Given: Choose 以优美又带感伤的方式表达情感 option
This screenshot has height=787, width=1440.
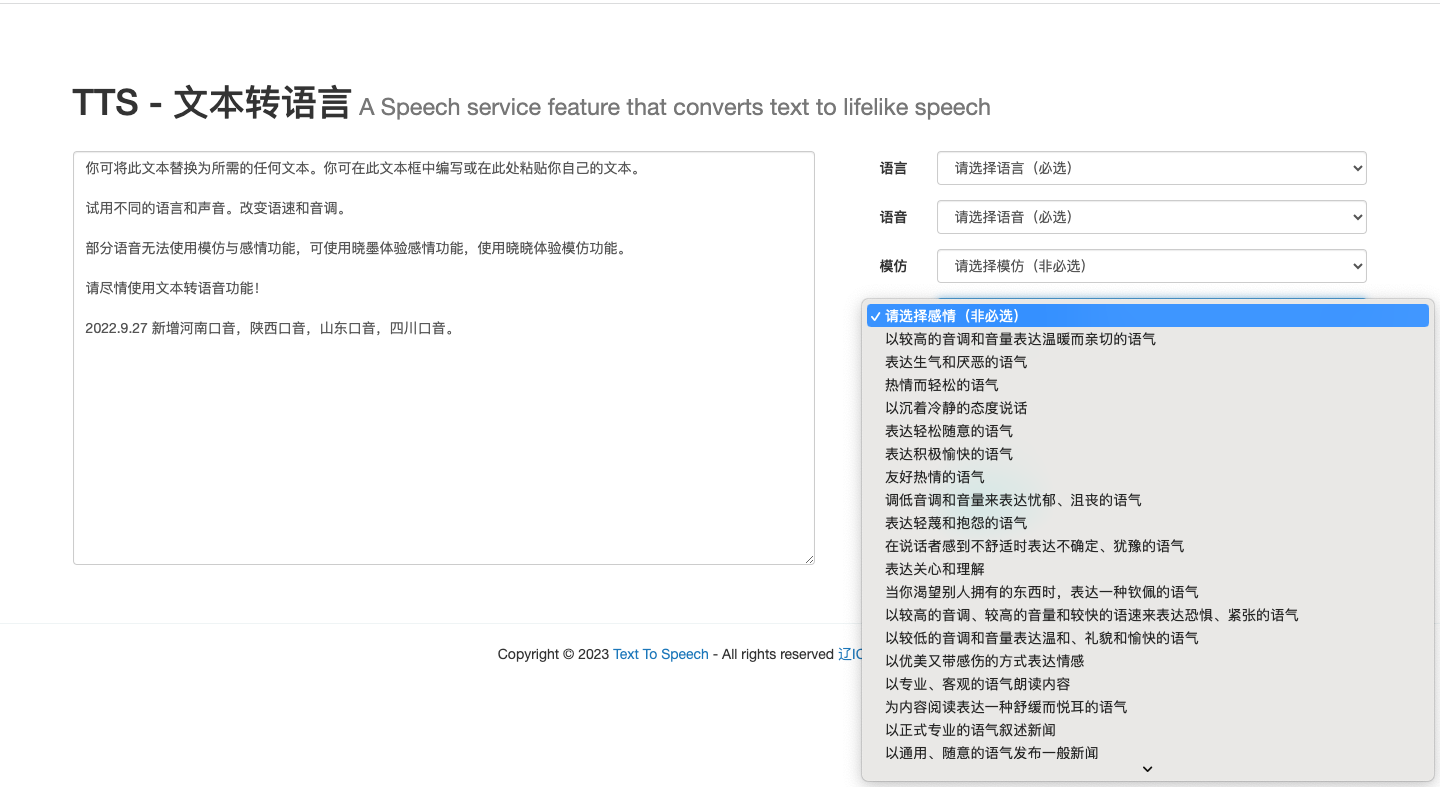Looking at the screenshot, I should (984, 661).
